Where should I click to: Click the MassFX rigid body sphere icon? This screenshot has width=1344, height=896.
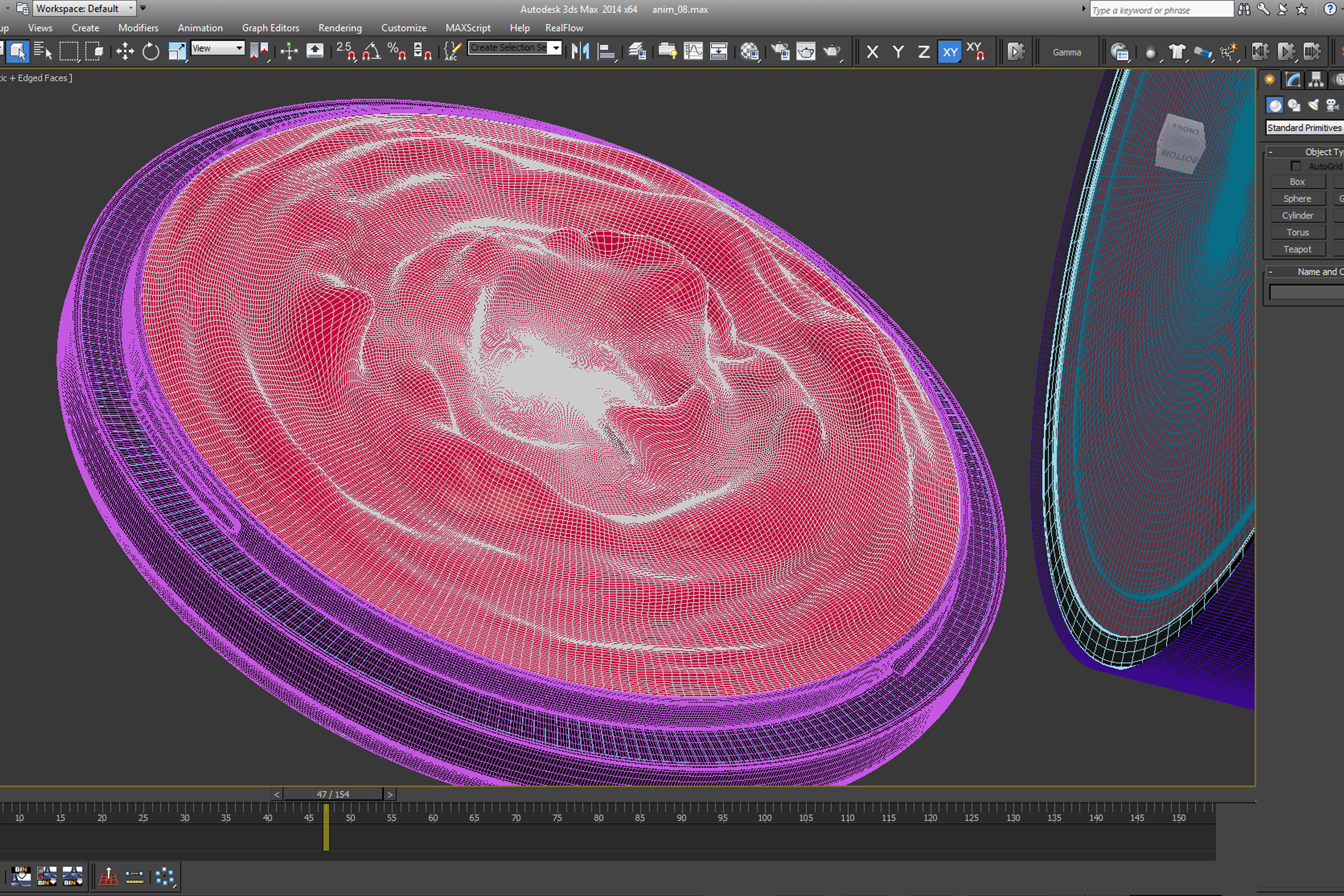coord(1151,52)
